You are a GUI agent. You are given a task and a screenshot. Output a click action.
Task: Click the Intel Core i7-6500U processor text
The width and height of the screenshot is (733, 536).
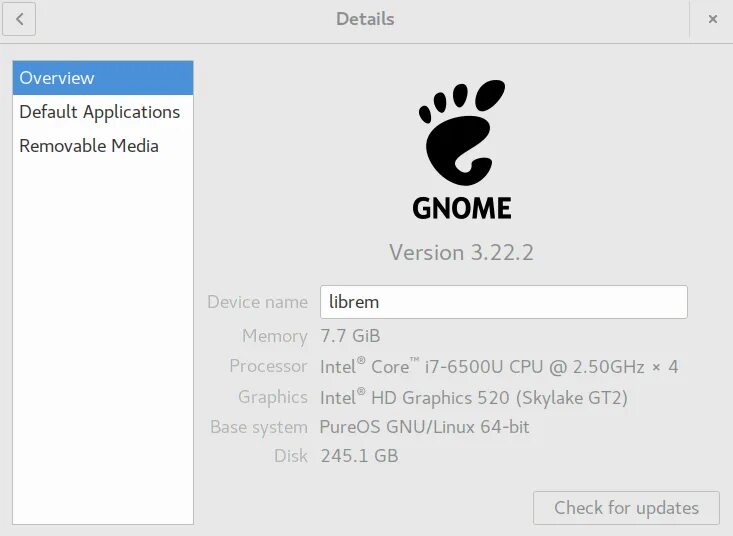499,367
